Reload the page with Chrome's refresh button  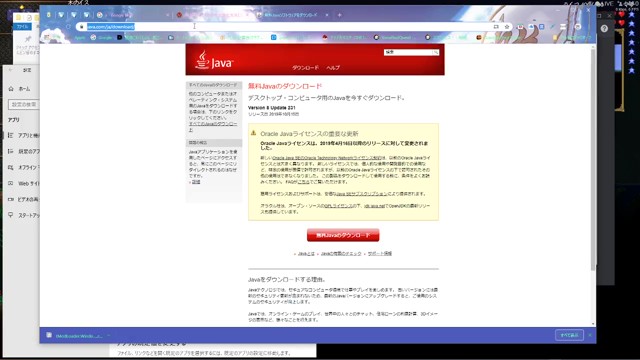(x=68, y=27)
